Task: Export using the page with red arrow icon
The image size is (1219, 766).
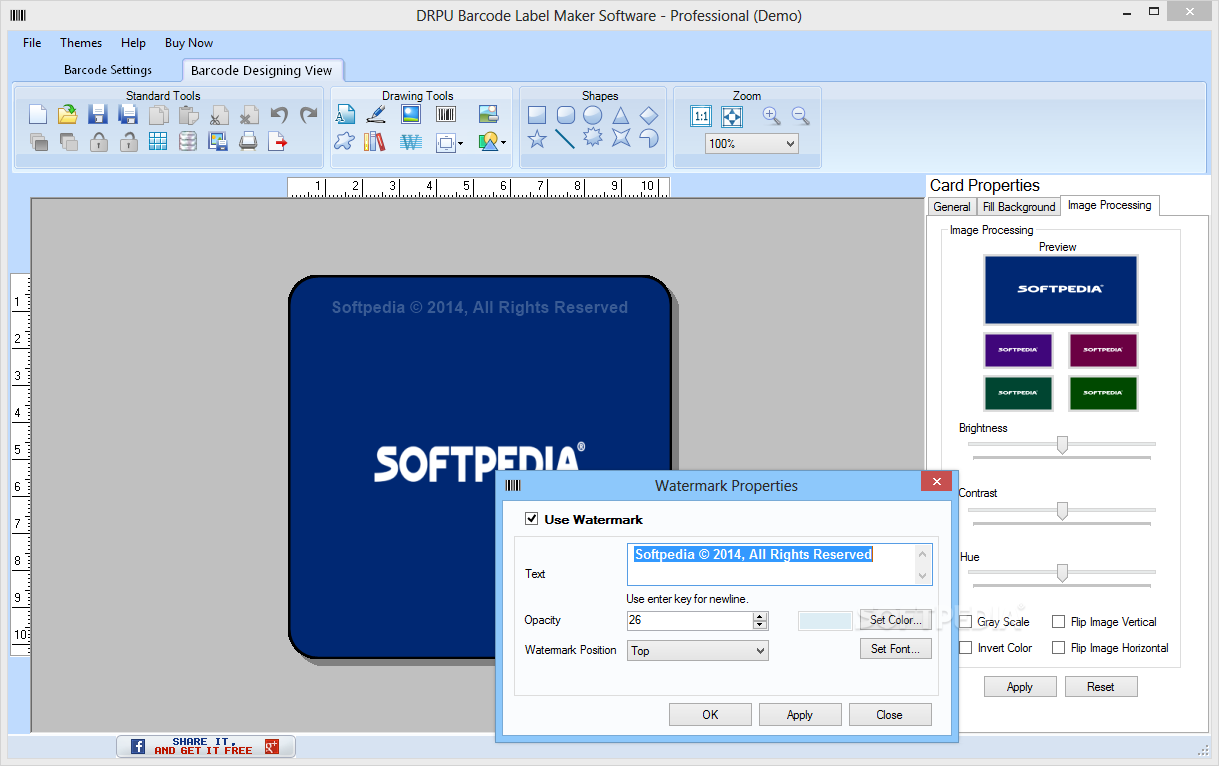Action: pyautogui.click(x=278, y=141)
